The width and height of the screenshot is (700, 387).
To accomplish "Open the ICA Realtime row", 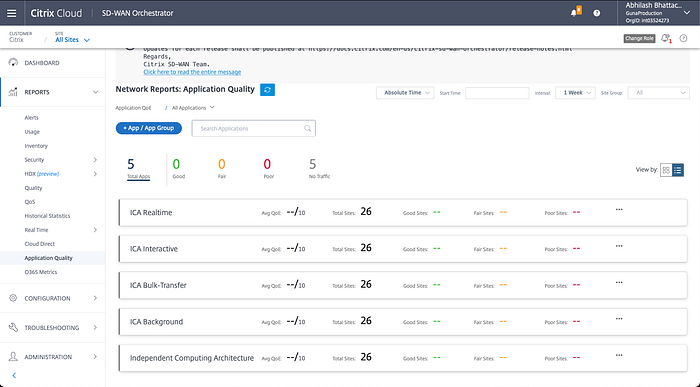I will click(x=403, y=212).
